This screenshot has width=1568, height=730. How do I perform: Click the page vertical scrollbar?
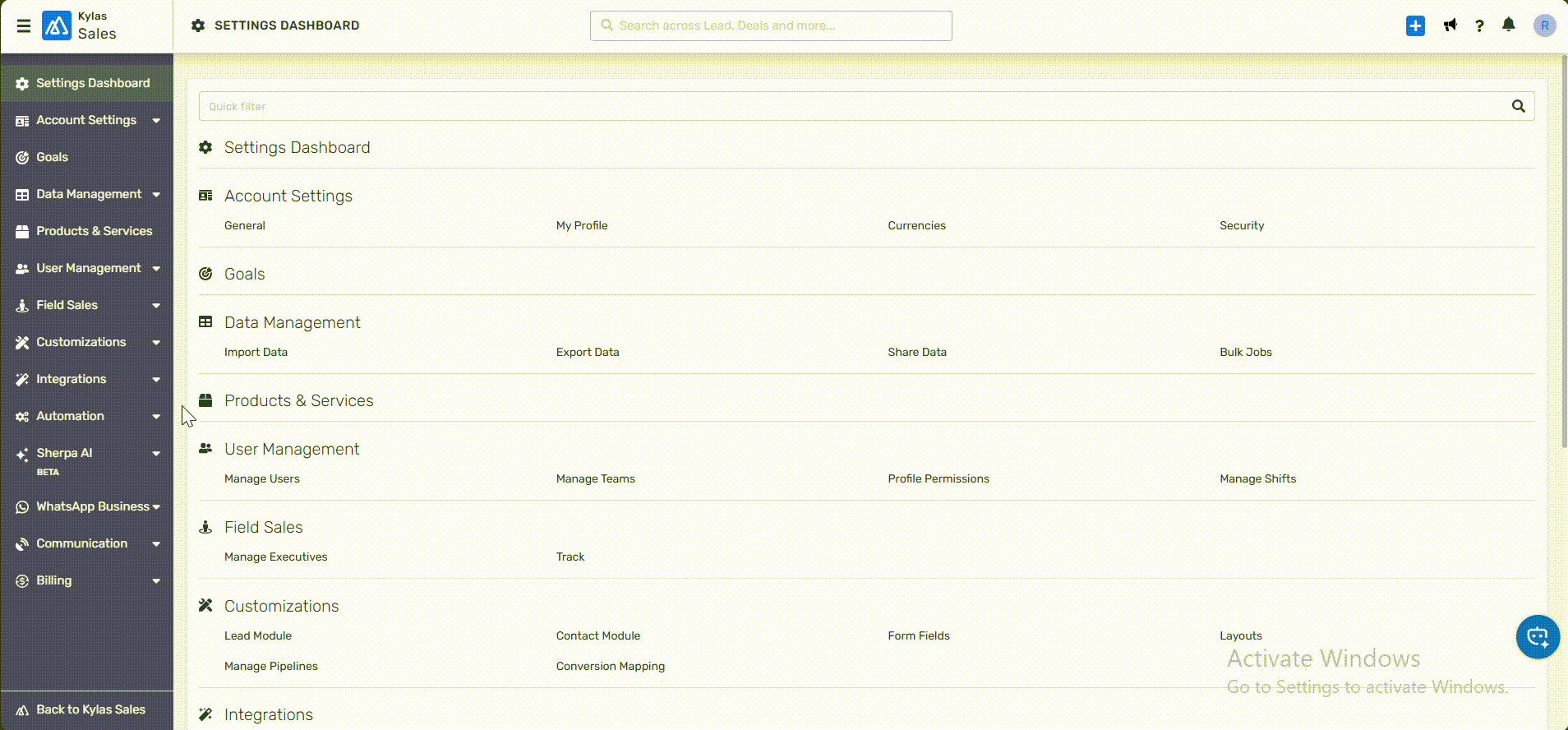point(1564,251)
